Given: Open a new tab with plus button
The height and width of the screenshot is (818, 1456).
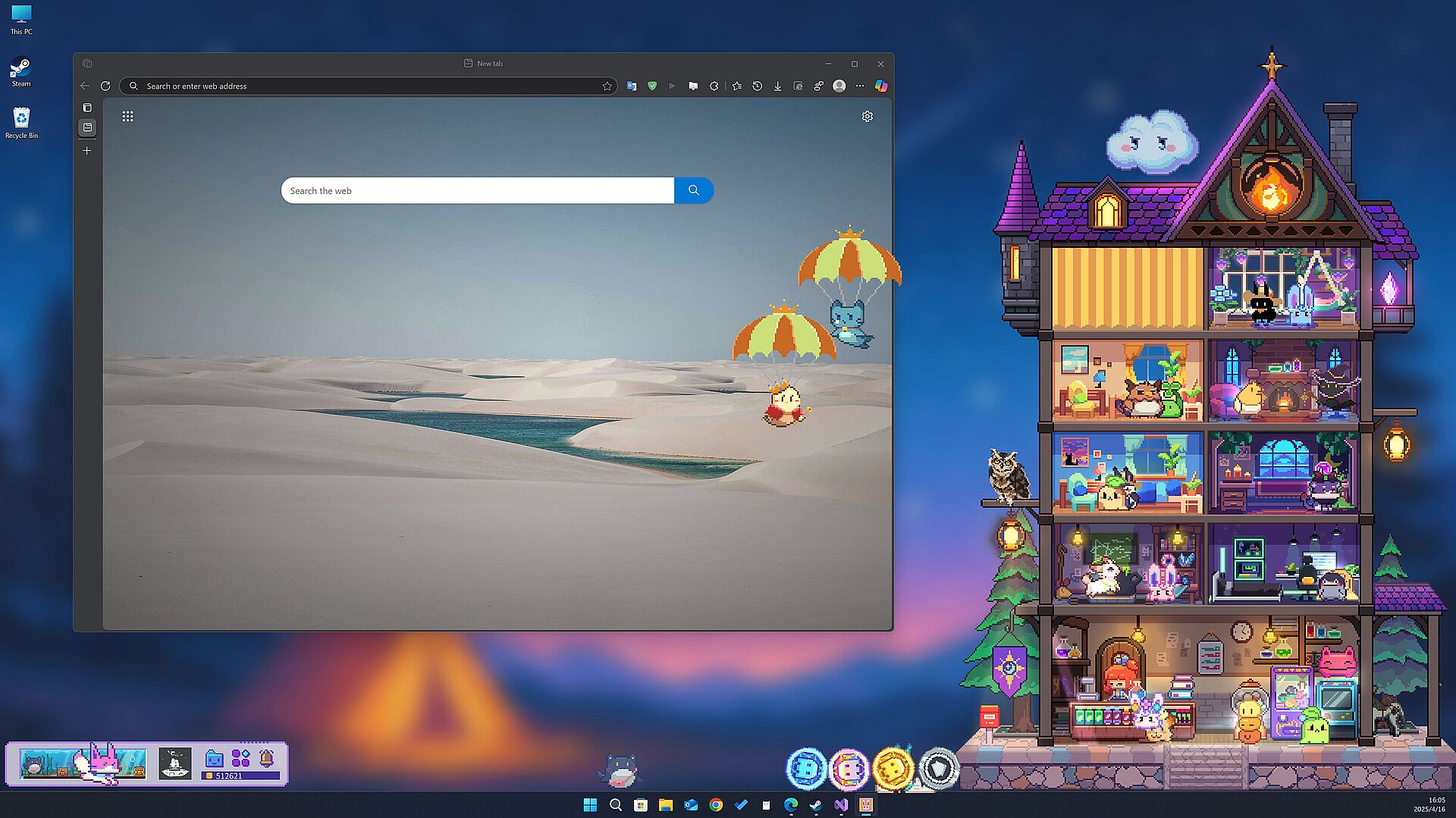Looking at the screenshot, I should click(87, 151).
